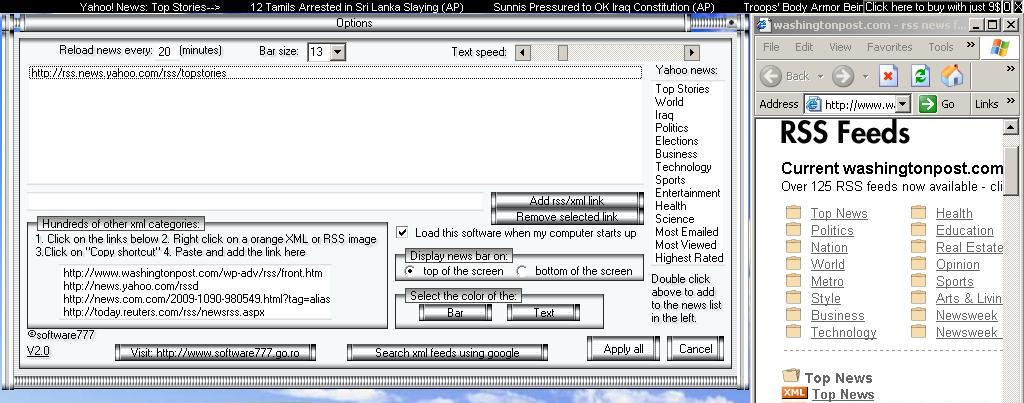Viewport: 1024px width, 403px height.
Task: Click the Bar color button
Action: (x=455, y=313)
